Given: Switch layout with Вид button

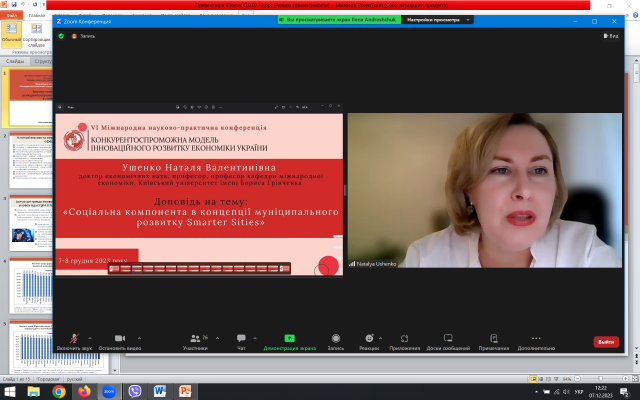Looking at the screenshot, I should click(x=609, y=36).
